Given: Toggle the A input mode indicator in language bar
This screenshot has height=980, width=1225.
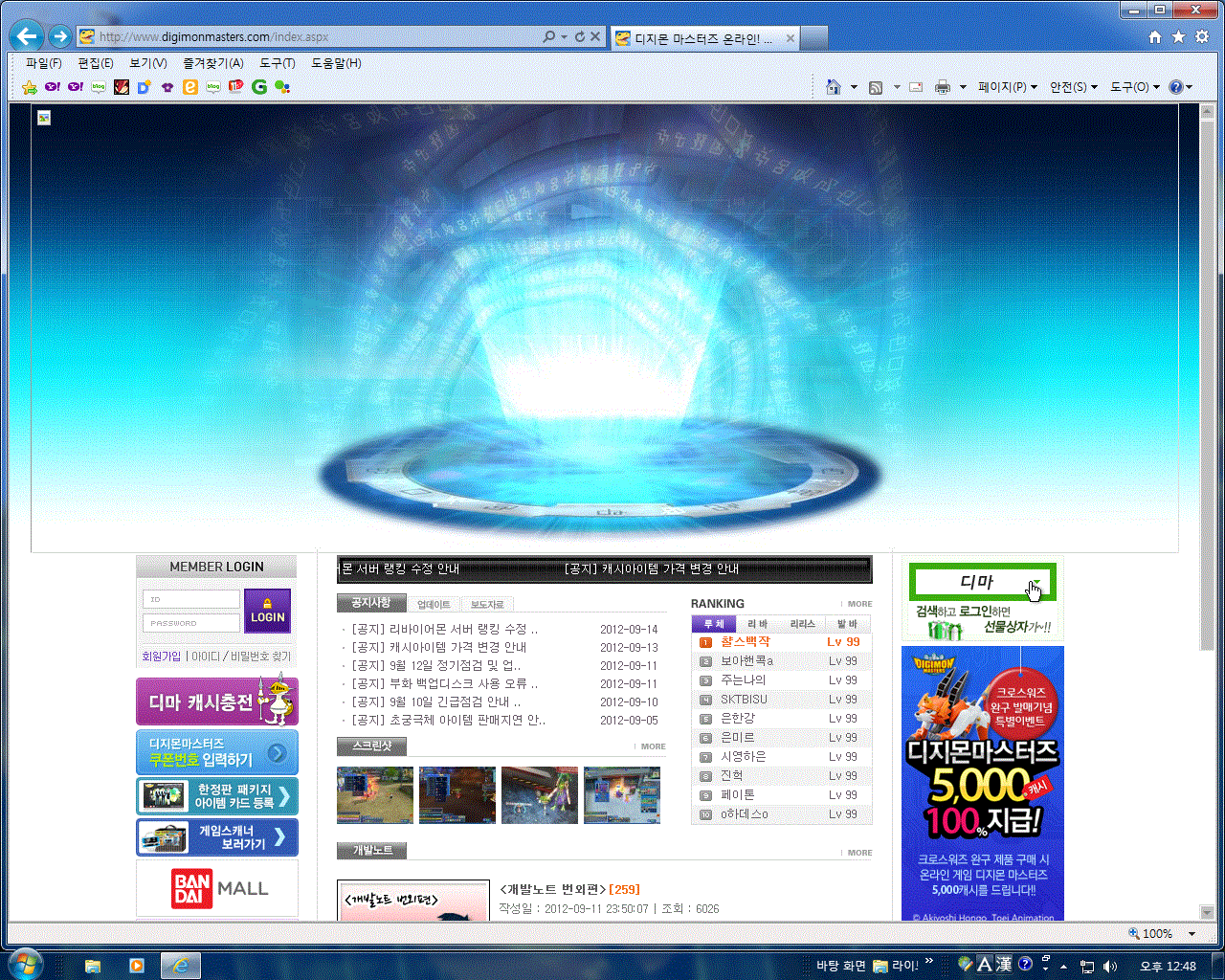Looking at the screenshot, I should [984, 964].
